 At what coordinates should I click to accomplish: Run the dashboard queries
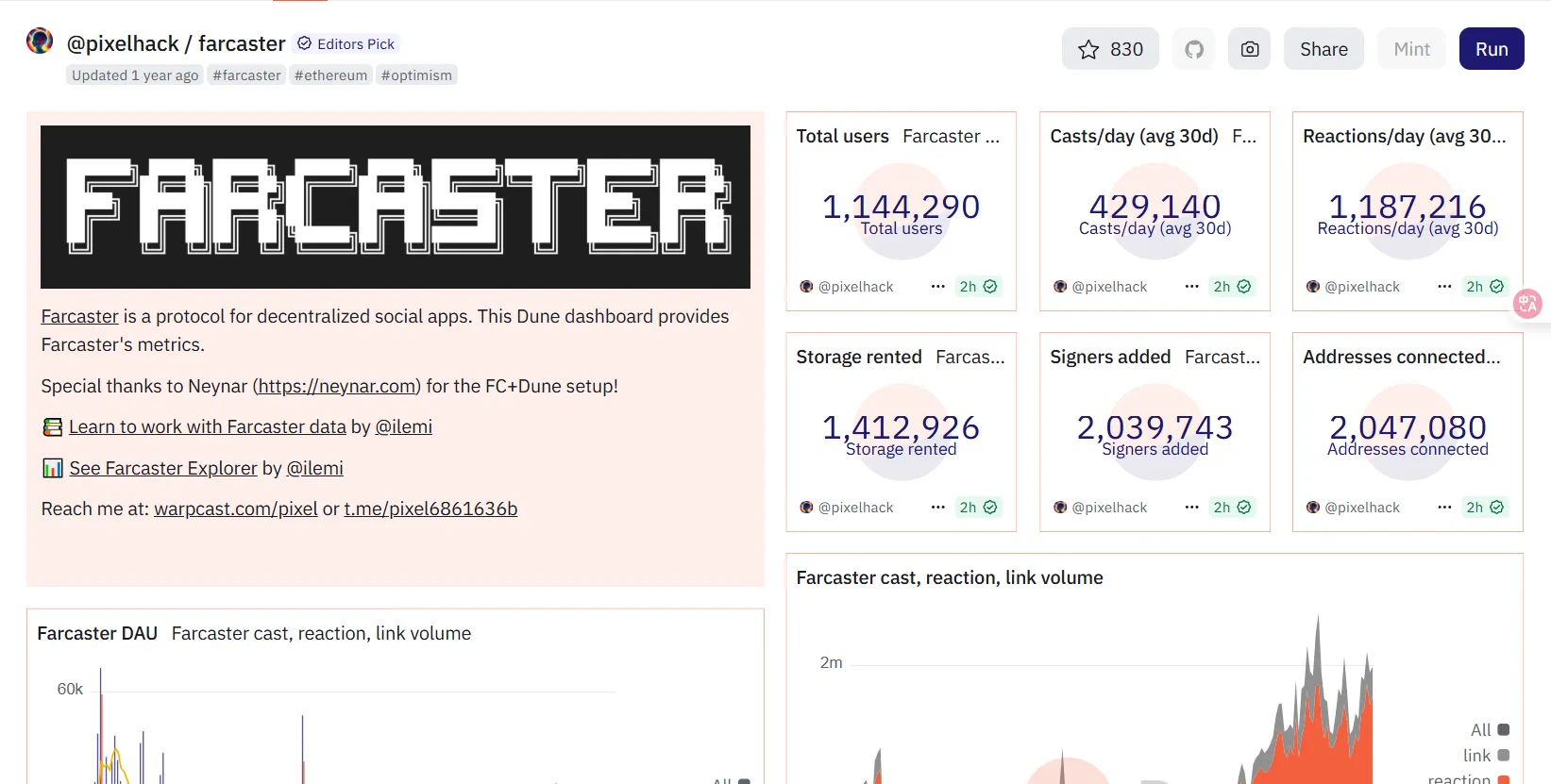[x=1492, y=49]
